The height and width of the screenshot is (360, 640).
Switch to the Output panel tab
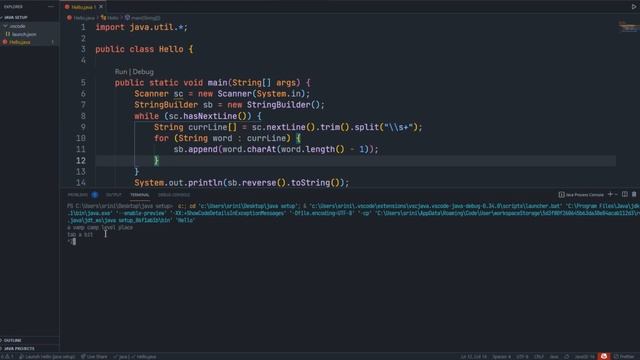[x=113, y=195]
